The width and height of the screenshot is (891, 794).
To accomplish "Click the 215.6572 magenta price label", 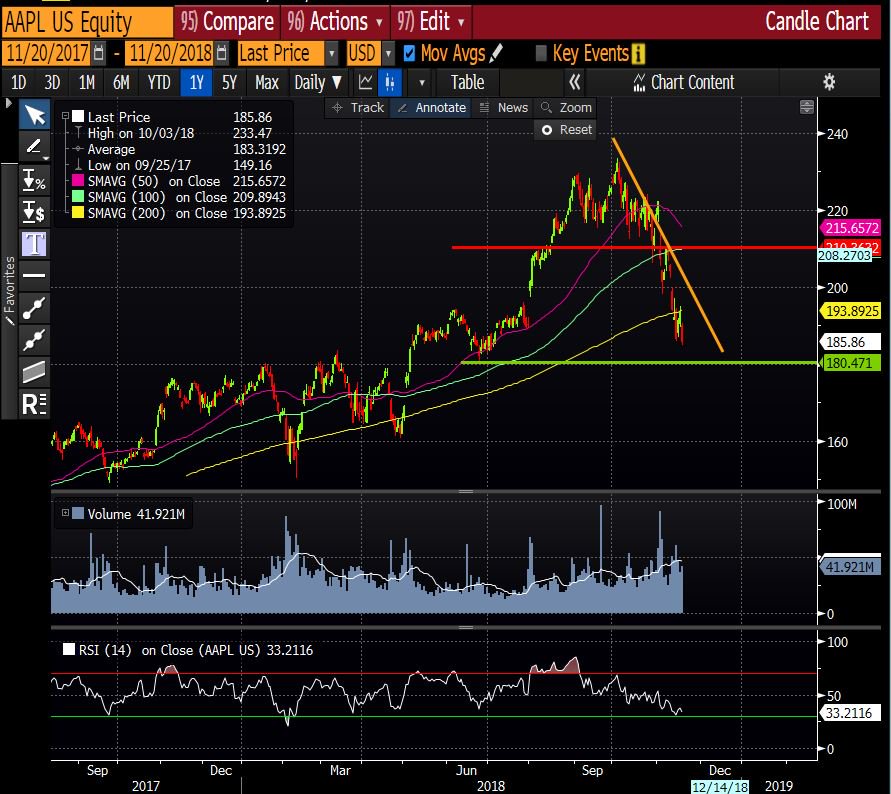I will click(850, 228).
